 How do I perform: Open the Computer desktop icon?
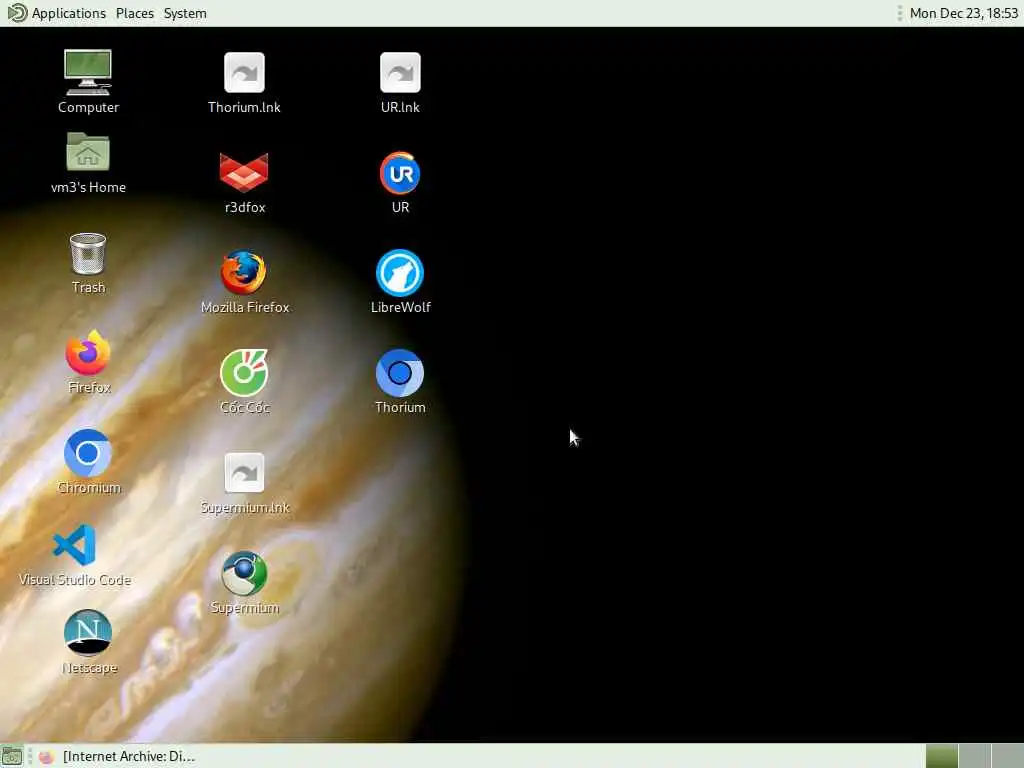pos(88,72)
